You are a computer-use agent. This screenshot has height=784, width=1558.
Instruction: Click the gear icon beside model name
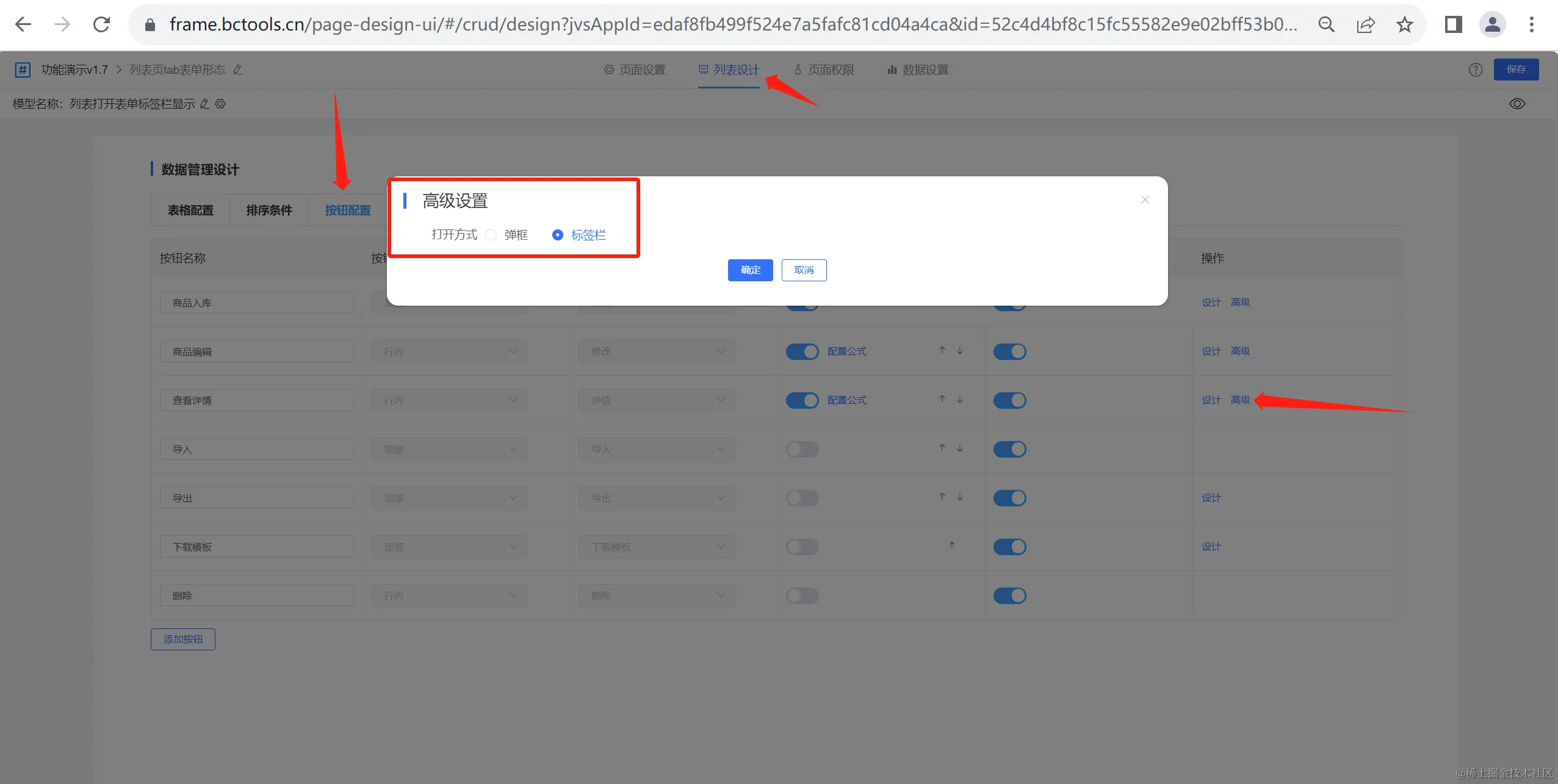click(221, 104)
